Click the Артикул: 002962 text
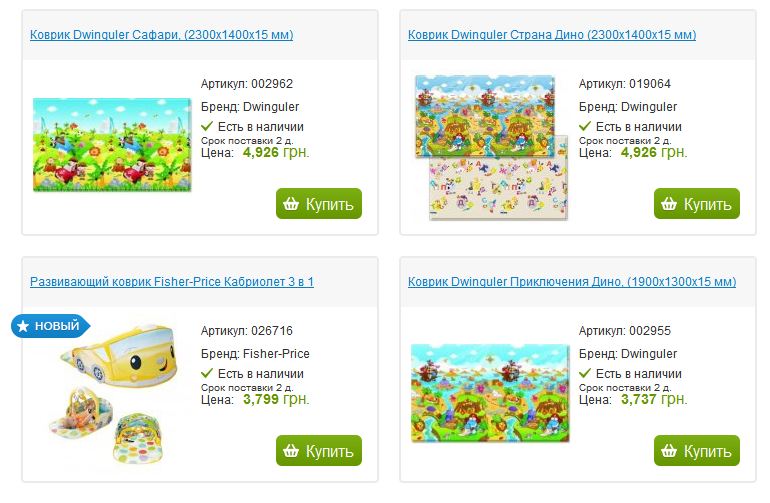 247,84
